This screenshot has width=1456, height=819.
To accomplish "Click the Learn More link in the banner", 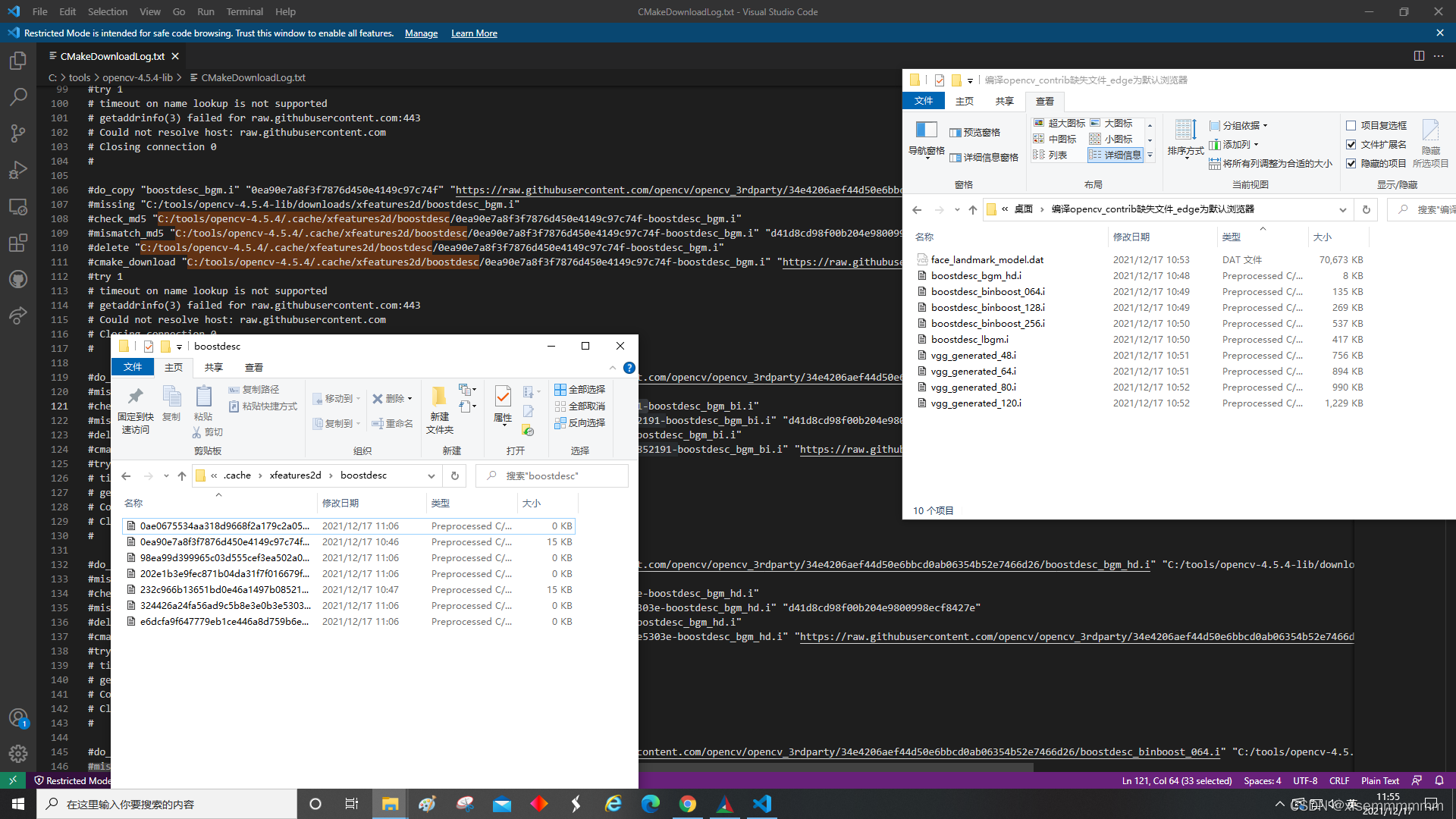I will [474, 33].
